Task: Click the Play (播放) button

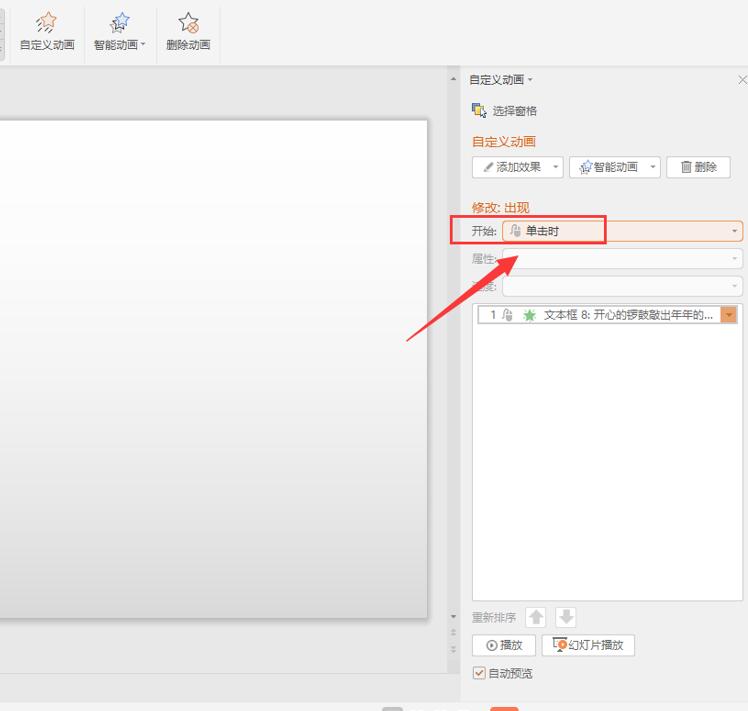Action: (504, 645)
